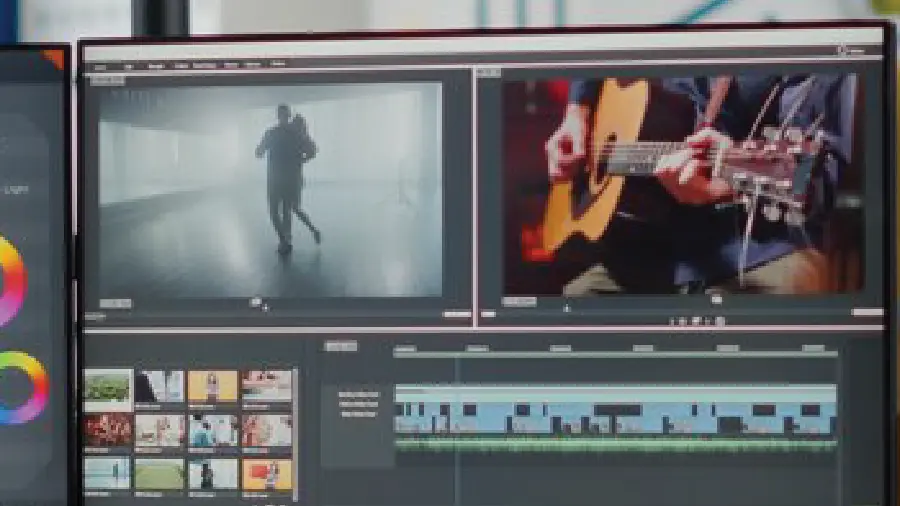Click the green audio waveform track in timeline
The image size is (900, 506).
coord(615,445)
